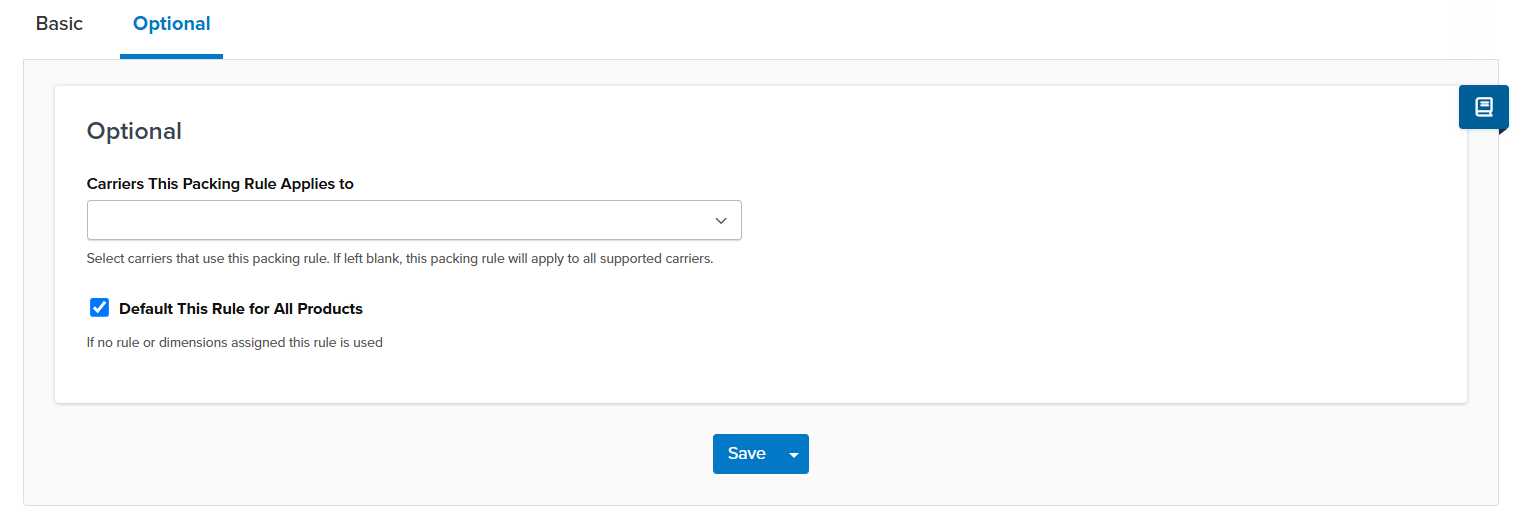Uncheck Default This Rule for All Products
Screen dimensions: 1513x518
tap(99, 308)
